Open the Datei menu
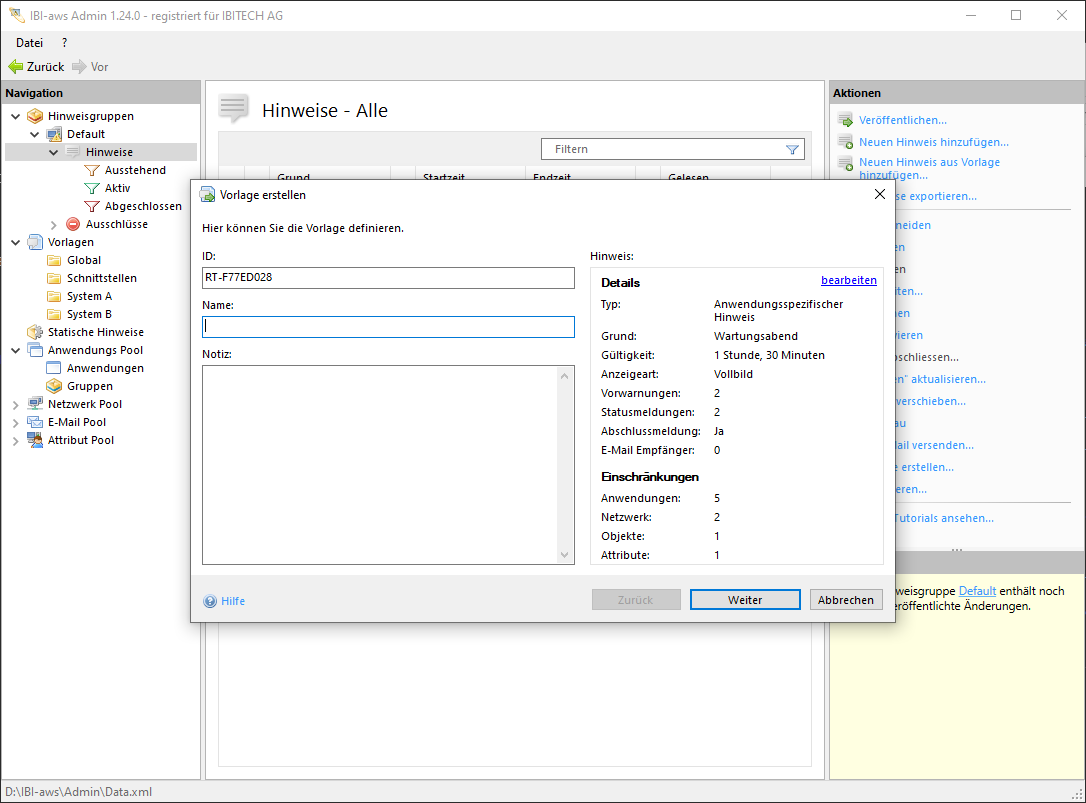The width and height of the screenshot is (1086, 803). click(29, 43)
